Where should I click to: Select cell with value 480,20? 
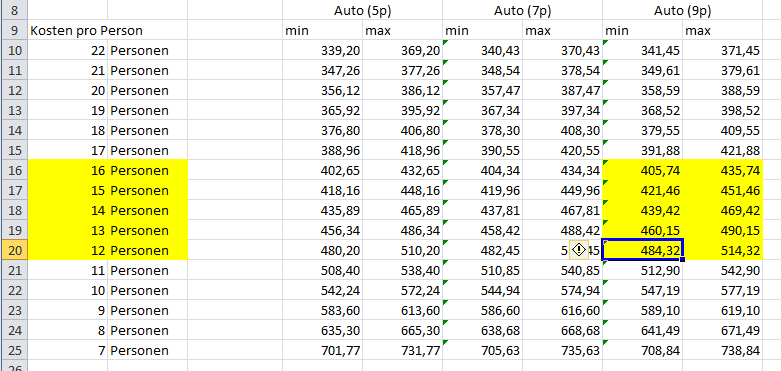click(322, 250)
